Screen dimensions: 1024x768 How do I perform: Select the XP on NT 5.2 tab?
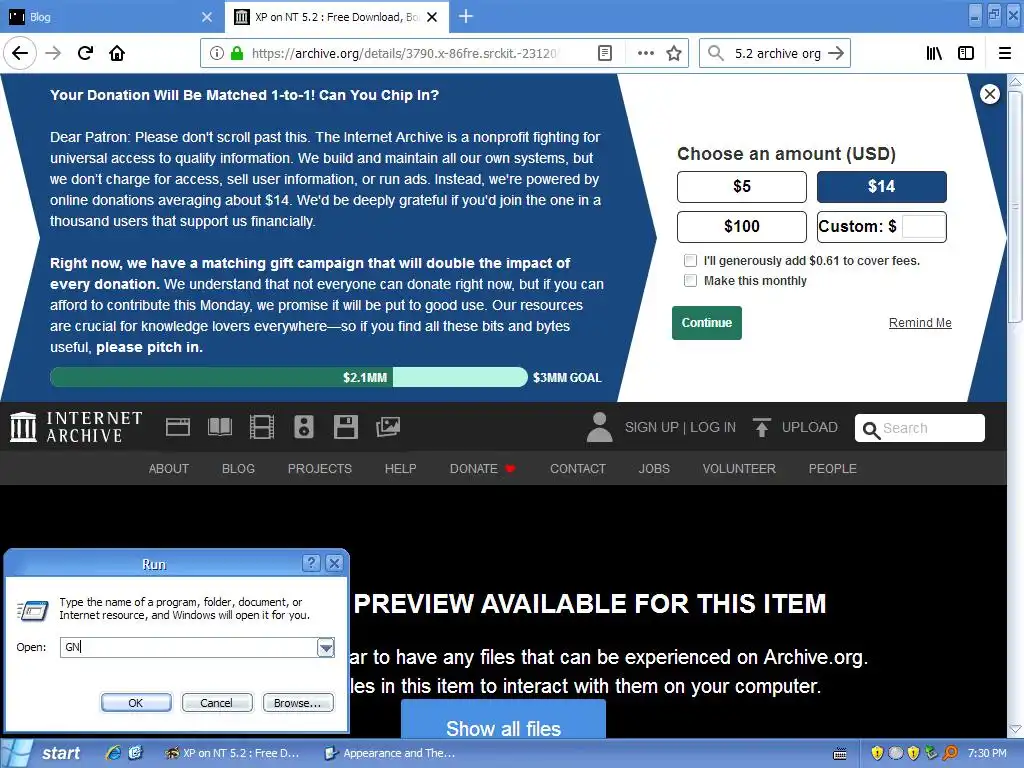(x=337, y=17)
